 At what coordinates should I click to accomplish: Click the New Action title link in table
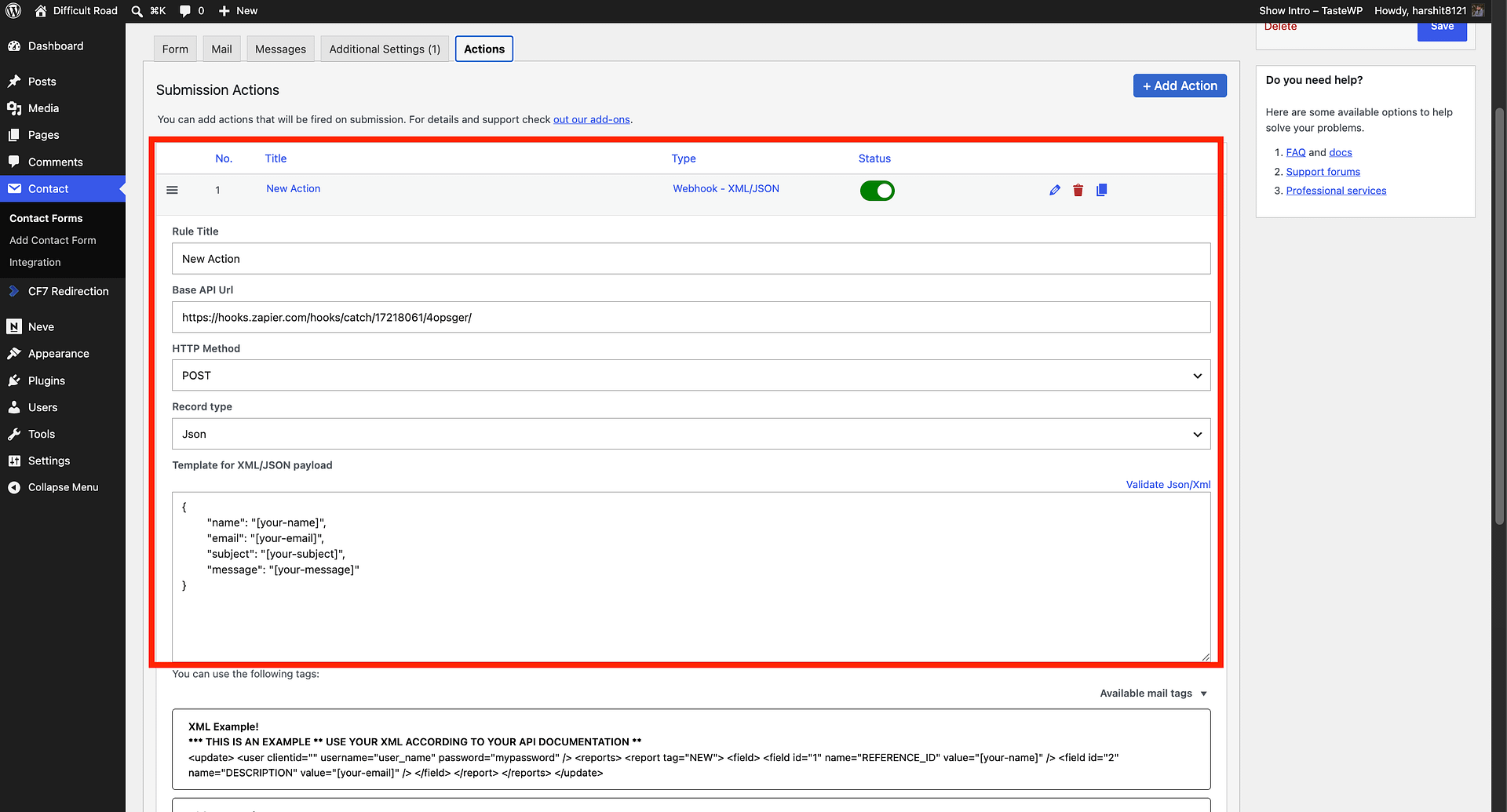pos(293,188)
